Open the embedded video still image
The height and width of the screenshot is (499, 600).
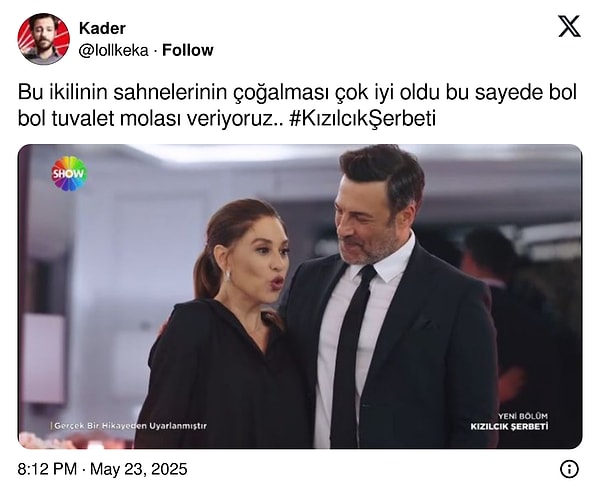pos(300,296)
